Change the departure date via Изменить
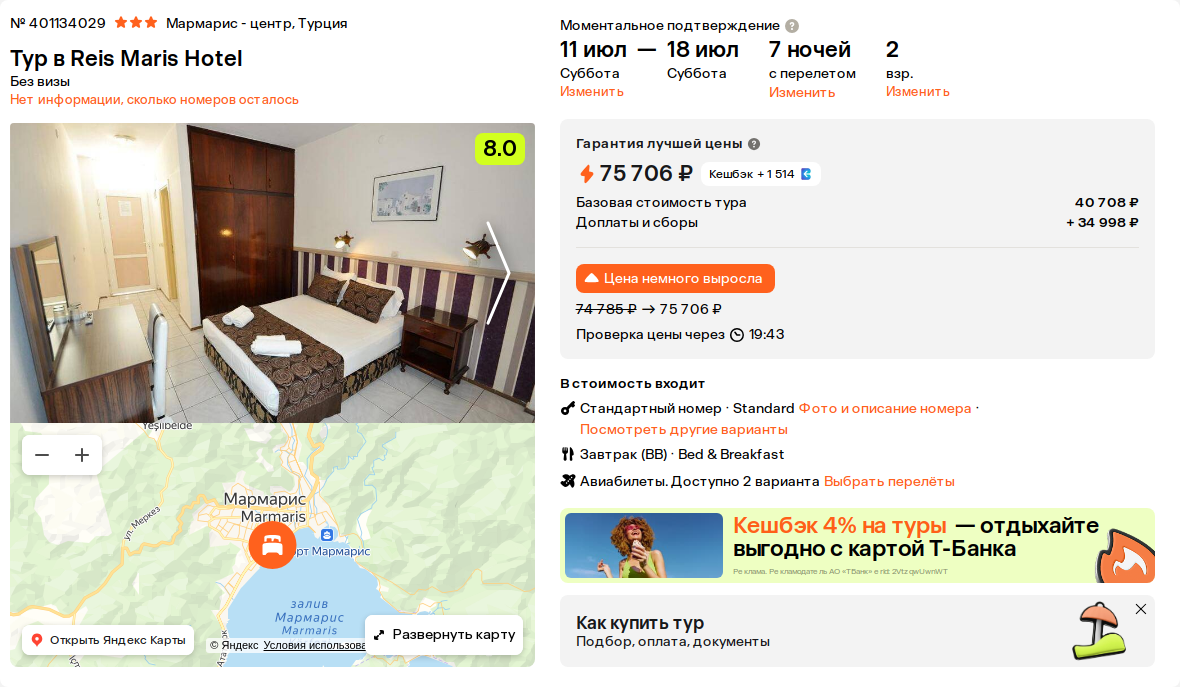The width and height of the screenshot is (1180, 687). pos(592,92)
